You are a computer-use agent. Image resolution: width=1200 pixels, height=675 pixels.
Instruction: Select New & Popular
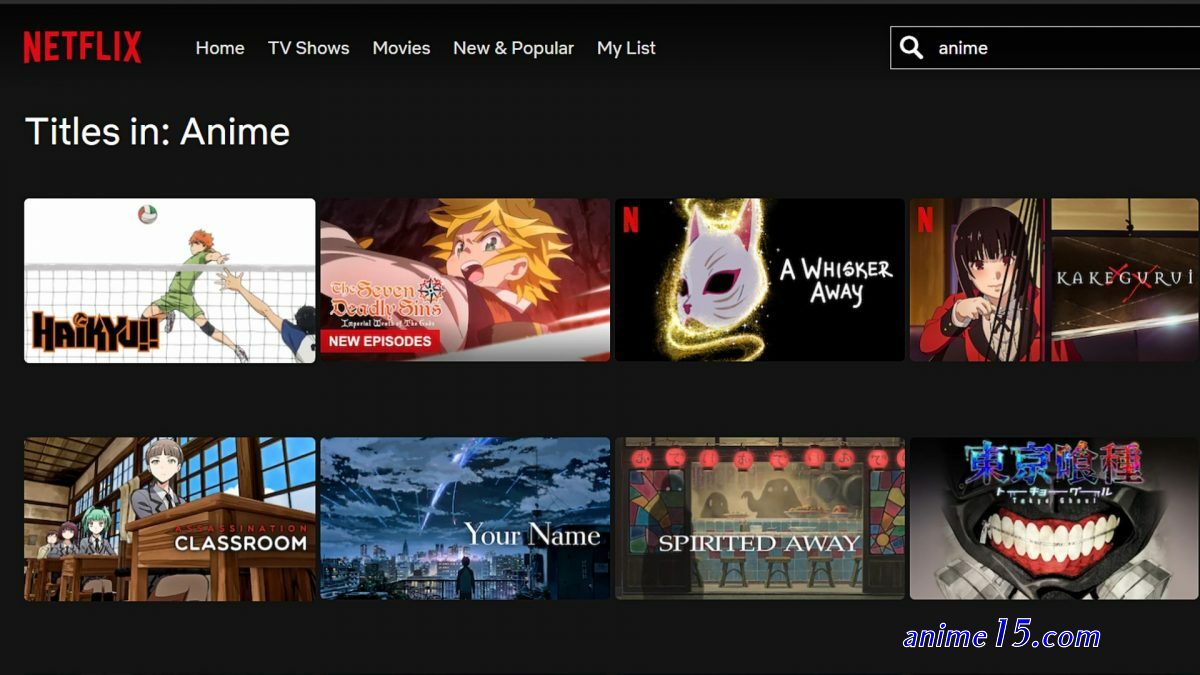pyautogui.click(x=513, y=48)
